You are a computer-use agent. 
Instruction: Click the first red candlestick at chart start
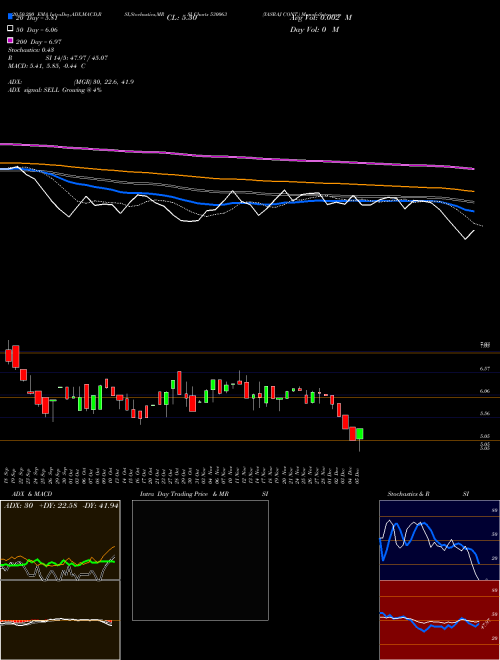pyautogui.click(x=8, y=355)
